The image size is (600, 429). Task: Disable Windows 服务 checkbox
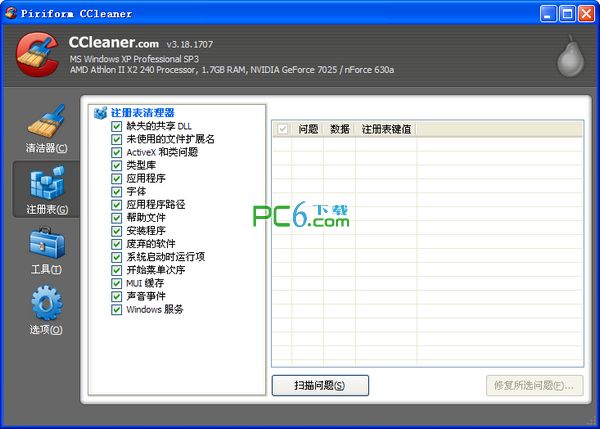[116, 309]
